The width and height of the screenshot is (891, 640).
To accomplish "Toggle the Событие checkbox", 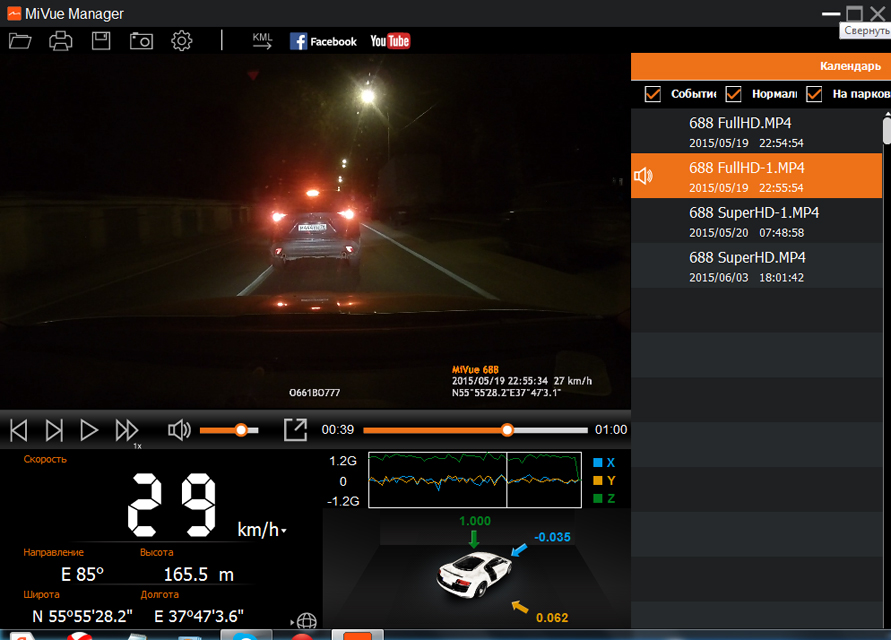I will pyautogui.click(x=653, y=94).
